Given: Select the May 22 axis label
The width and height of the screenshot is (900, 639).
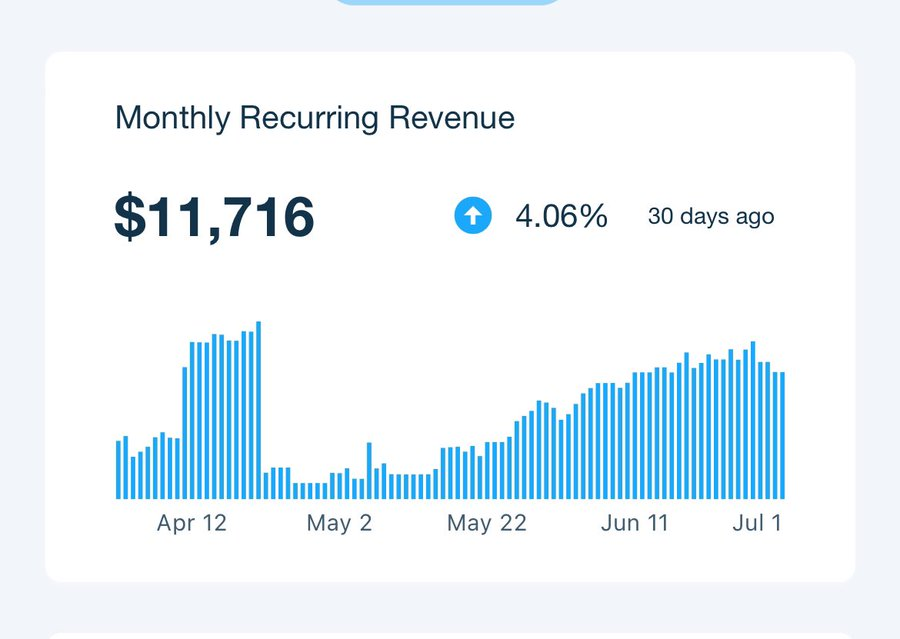Looking at the screenshot, I should [x=487, y=523].
